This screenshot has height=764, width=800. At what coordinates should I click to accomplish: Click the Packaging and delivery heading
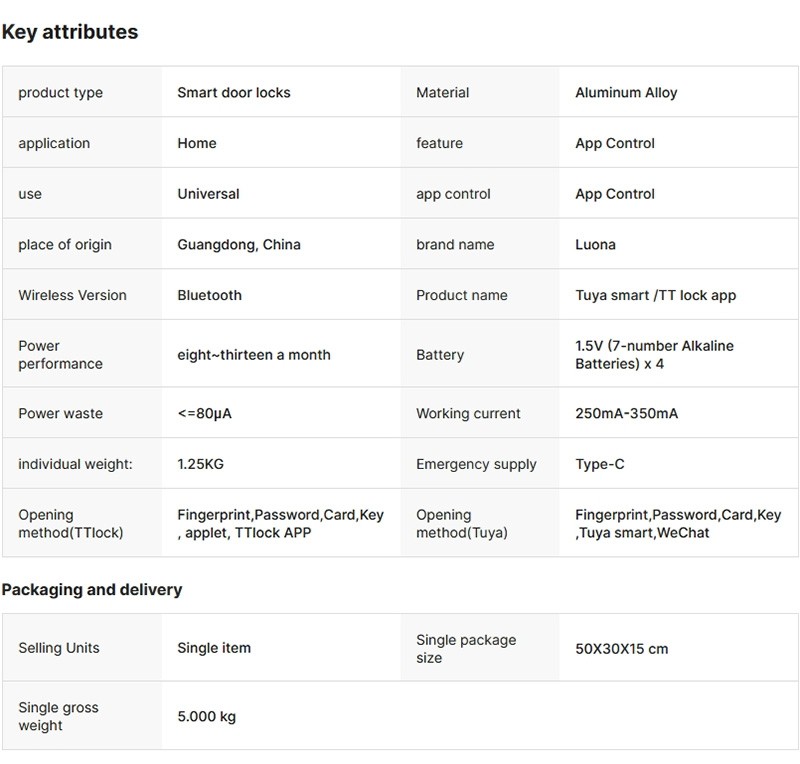tap(92, 589)
